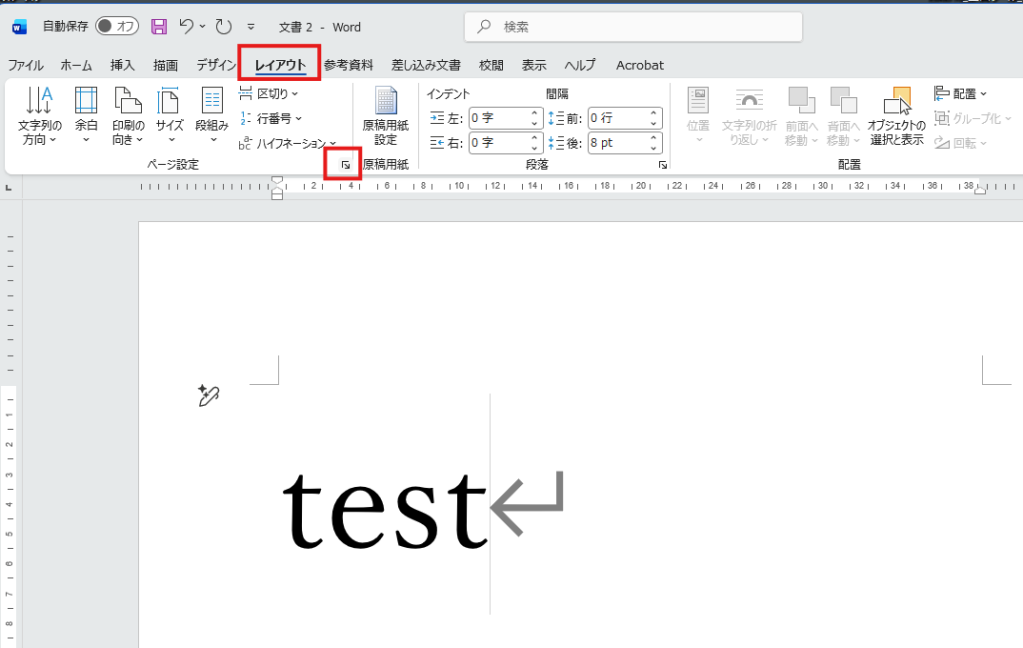Open the 段組み columns tool
1023x648 pixels.
(x=211, y=115)
